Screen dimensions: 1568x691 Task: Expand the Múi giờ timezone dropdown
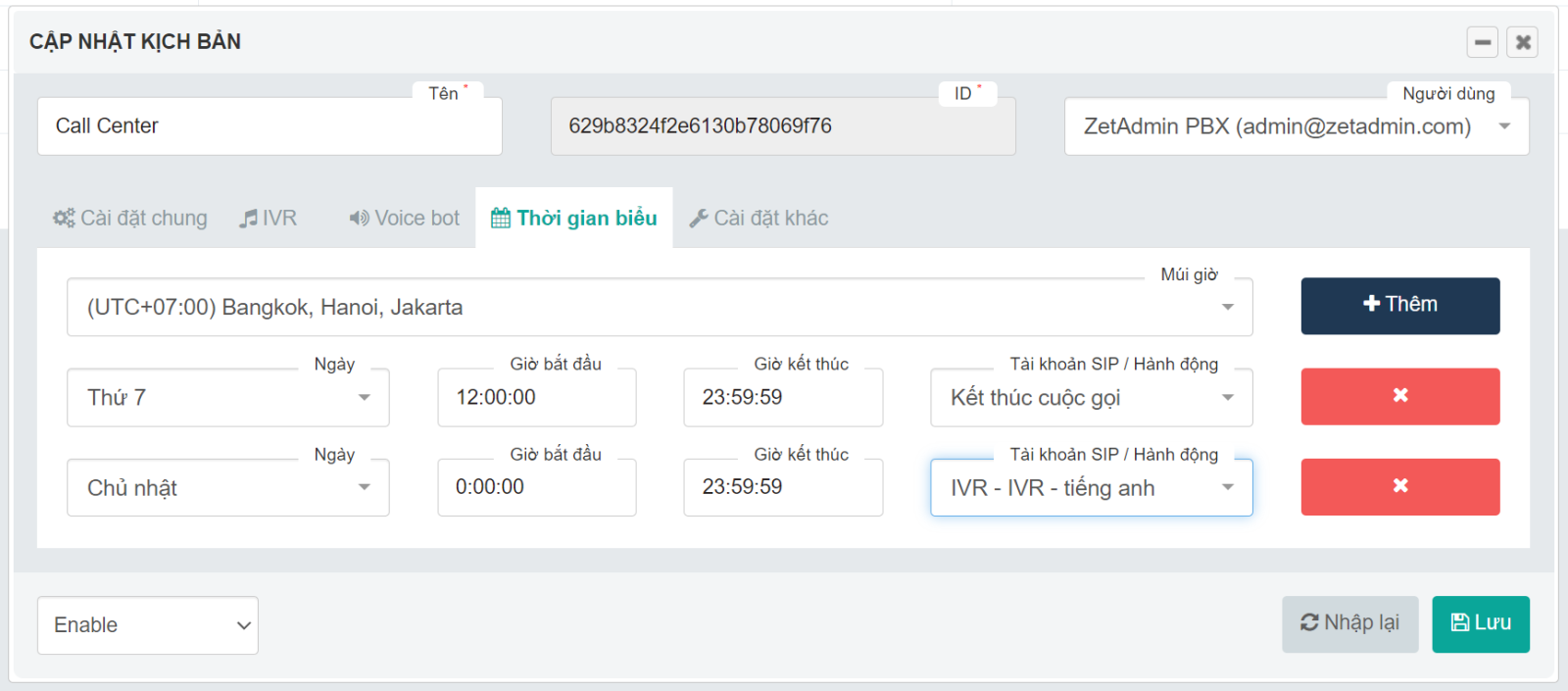659,308
